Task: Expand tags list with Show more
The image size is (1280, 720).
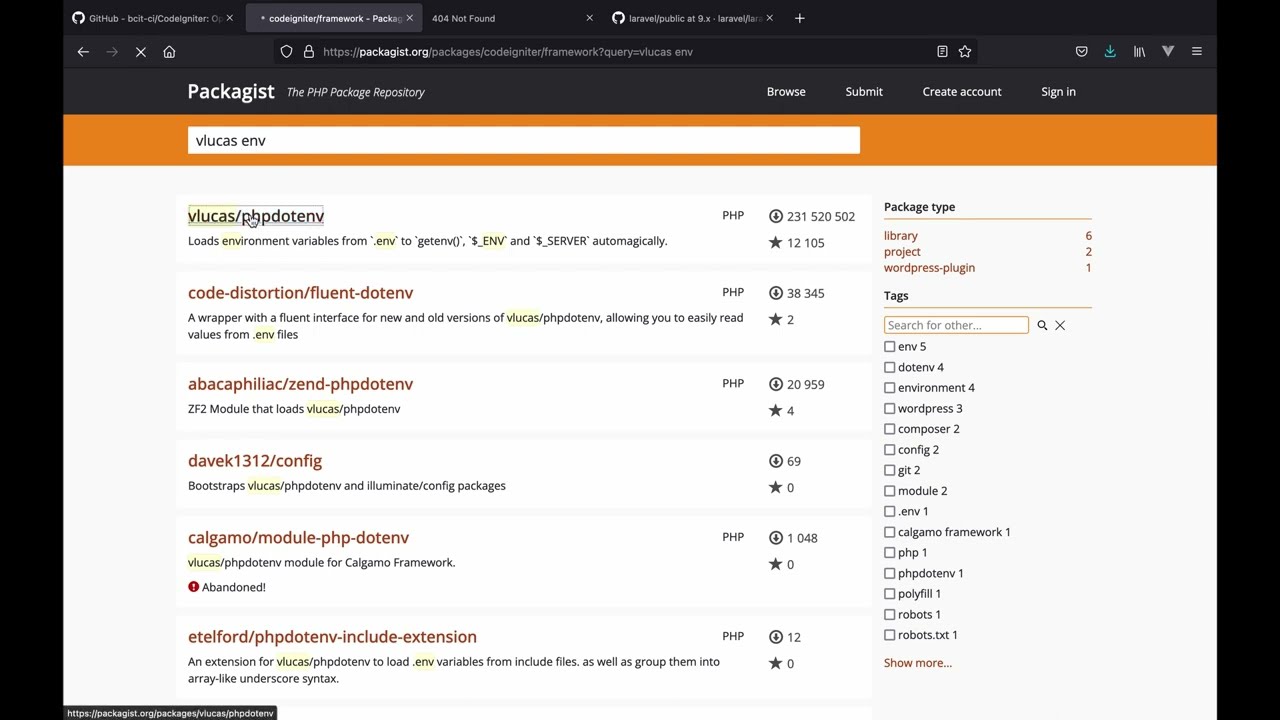Action: 918,663
